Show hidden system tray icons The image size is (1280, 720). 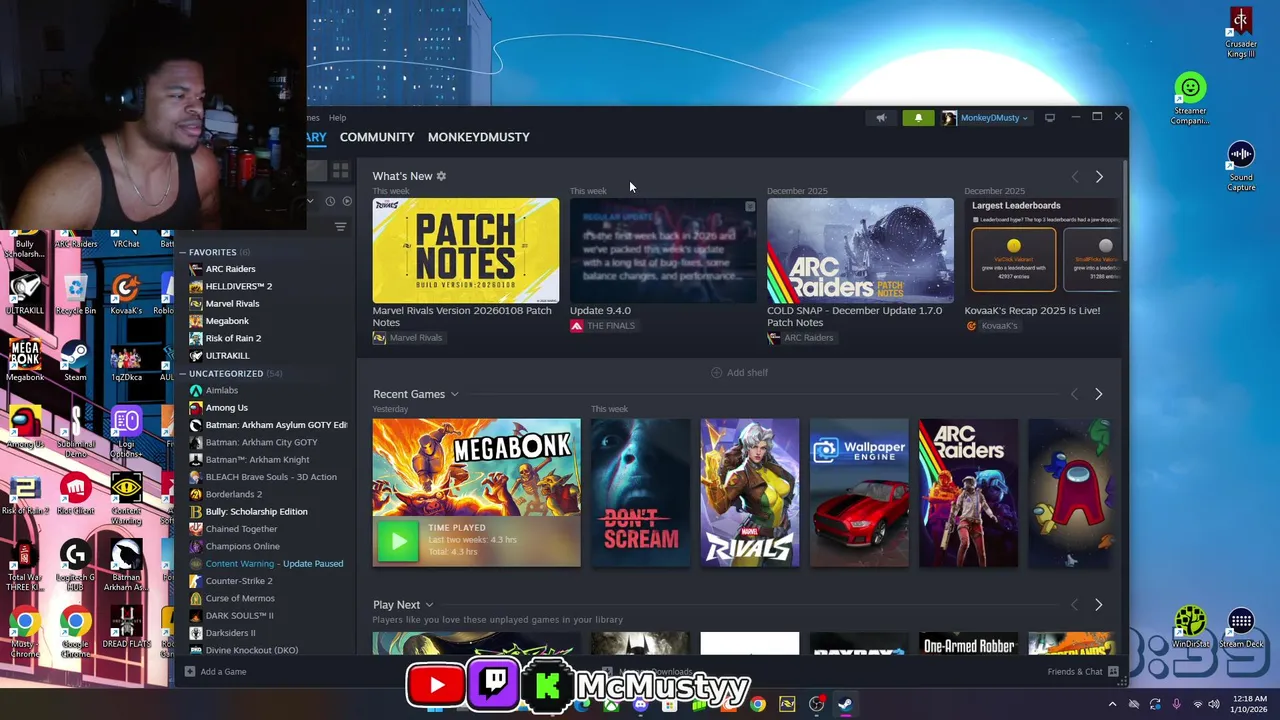pyautogui.click(x=1112, y=704)
